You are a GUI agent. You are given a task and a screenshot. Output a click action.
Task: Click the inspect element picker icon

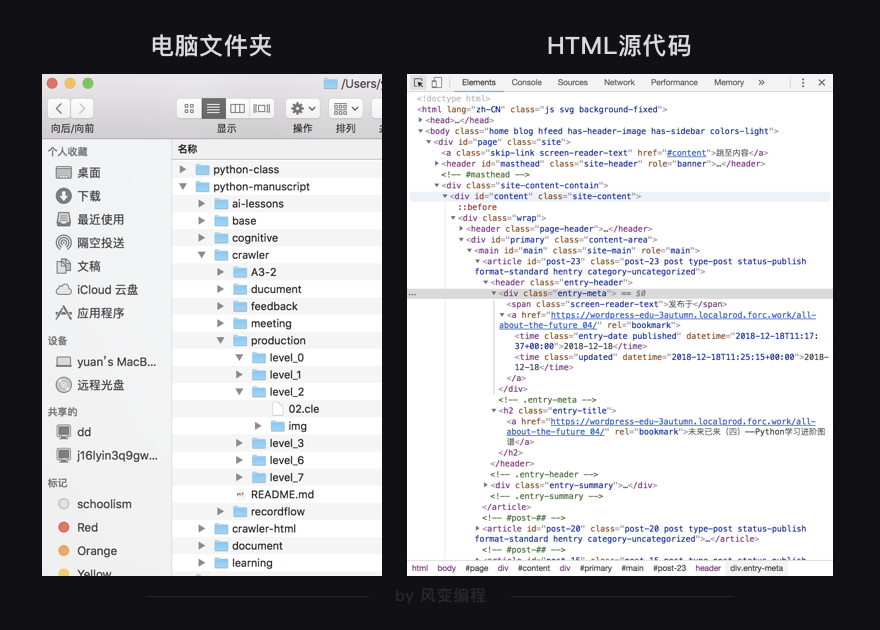pos(419,83)
